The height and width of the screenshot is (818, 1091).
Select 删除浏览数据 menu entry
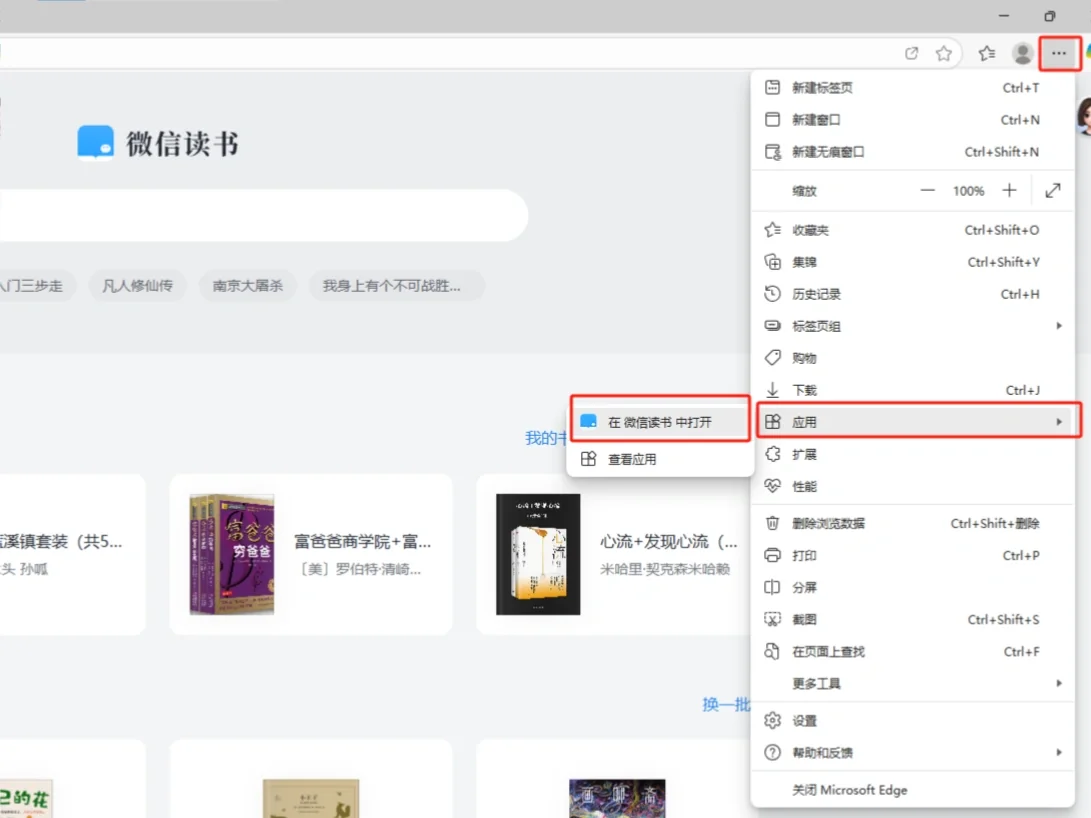(913, 523)
